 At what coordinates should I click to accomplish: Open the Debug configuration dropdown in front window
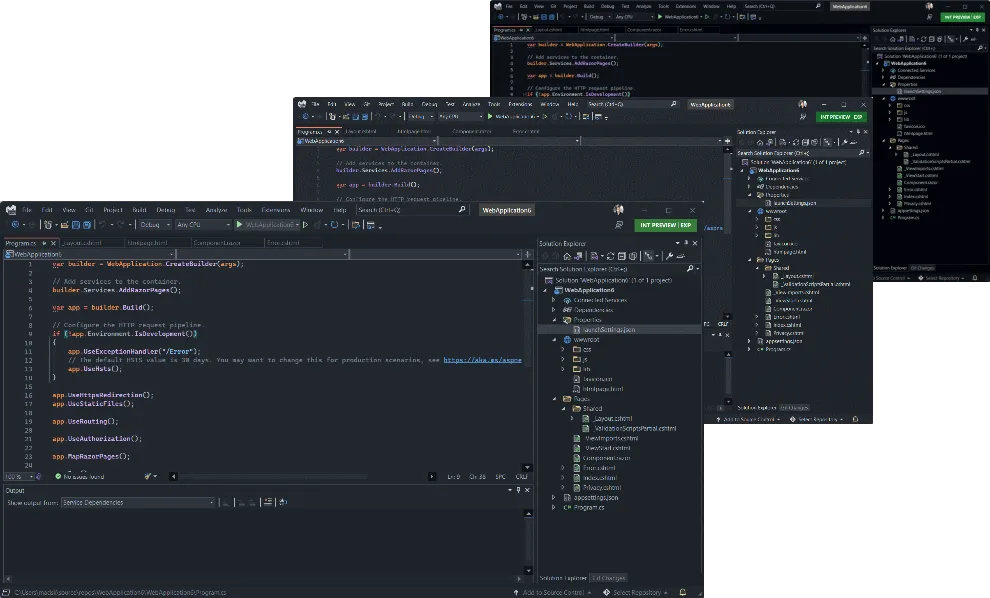pos(155,225)
